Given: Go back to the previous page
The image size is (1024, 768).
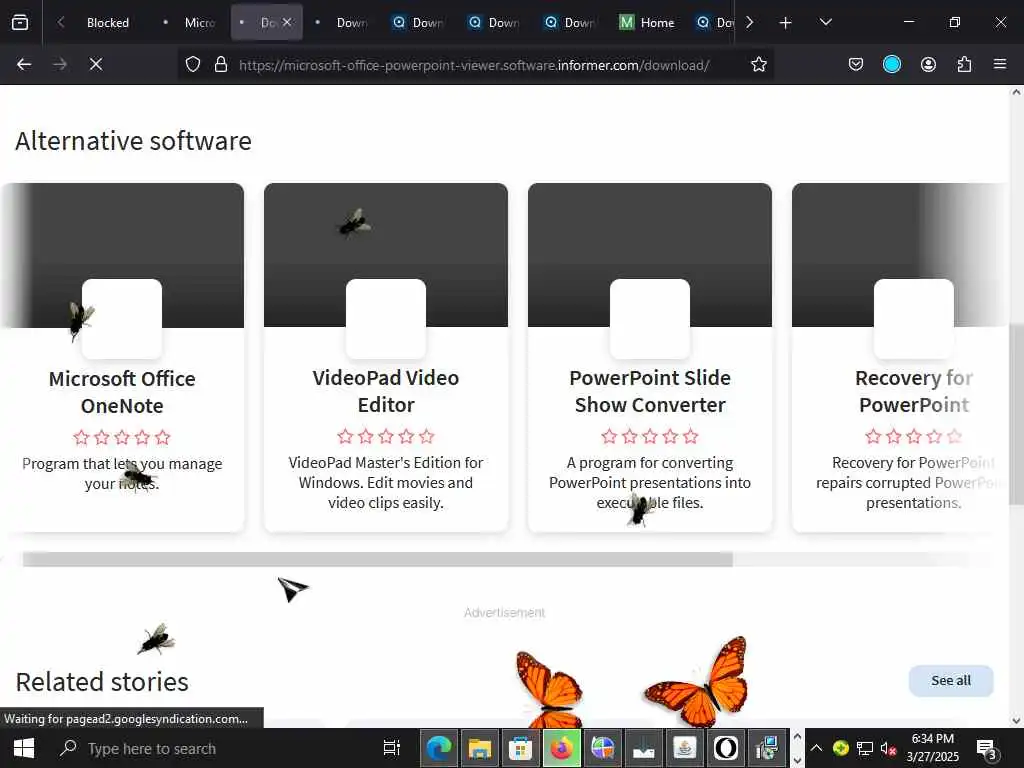Looking at the screenshot, I should 24,64.
